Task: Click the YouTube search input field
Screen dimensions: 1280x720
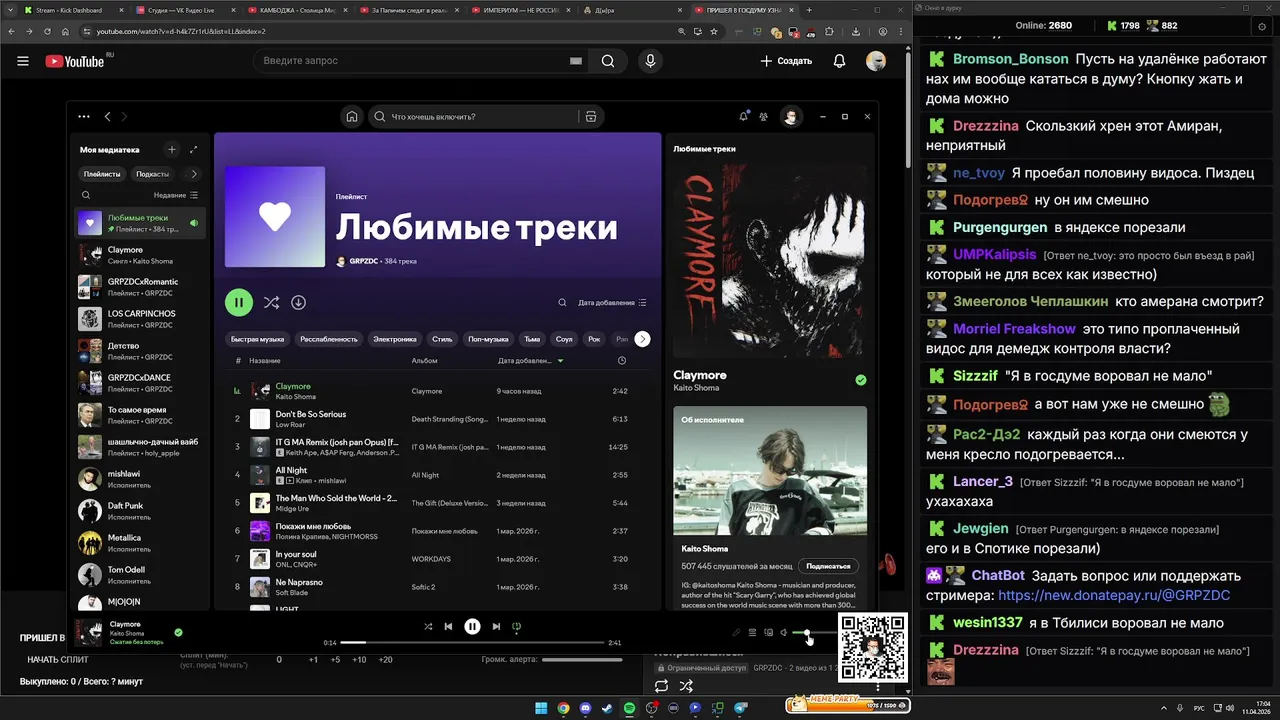Action: (x=420, y=61)
